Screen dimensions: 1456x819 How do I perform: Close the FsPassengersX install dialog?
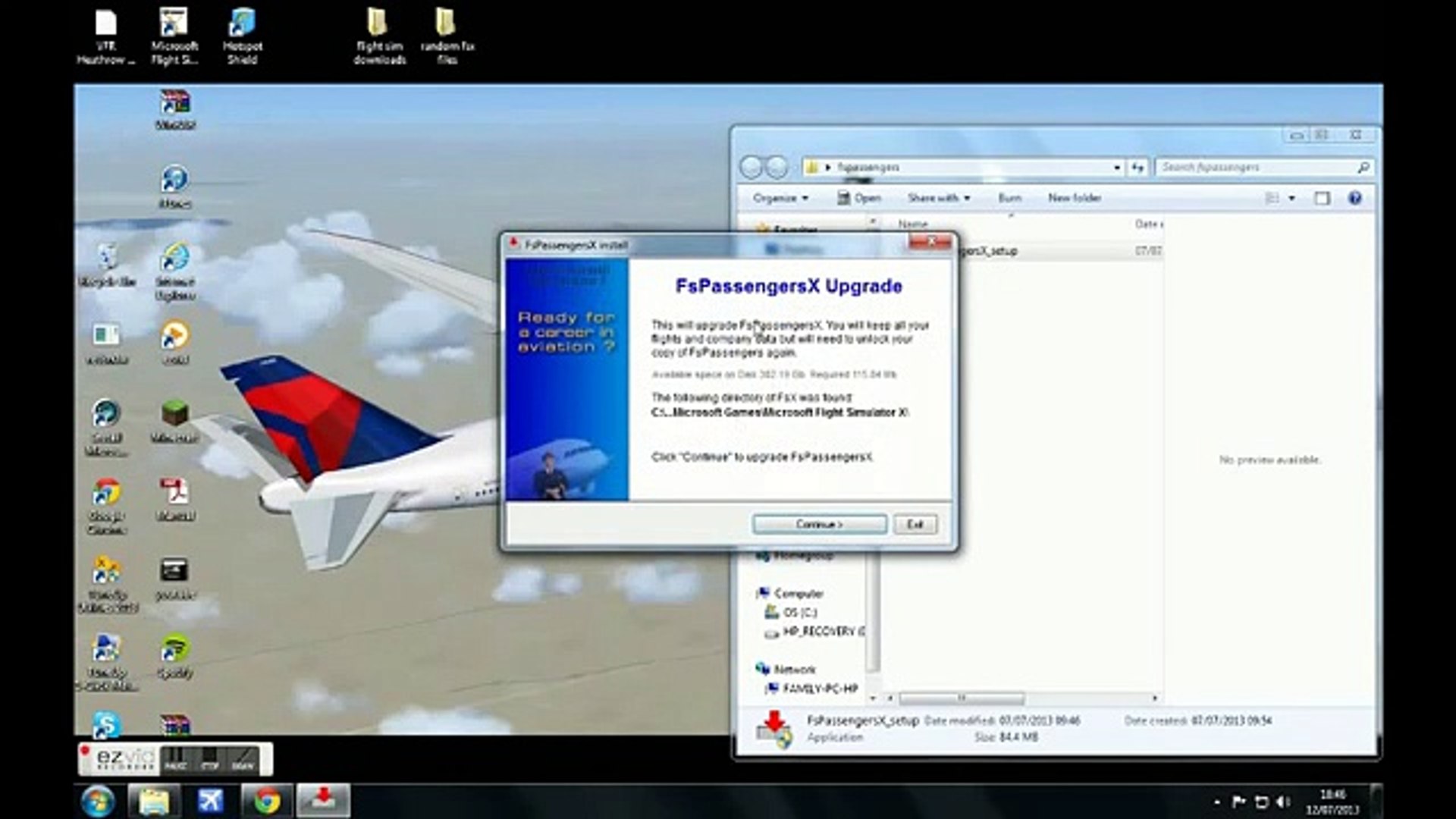point(930,242)
